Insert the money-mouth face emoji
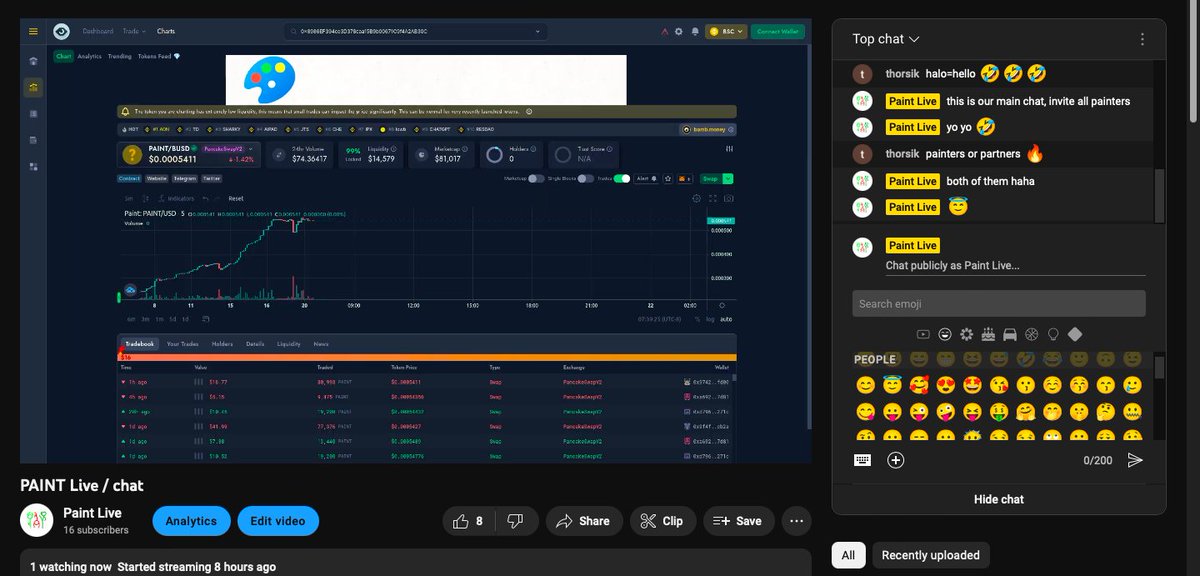The height and width of the screenshot is (576, 1200). pyautogui.click(x=997, y=411)
